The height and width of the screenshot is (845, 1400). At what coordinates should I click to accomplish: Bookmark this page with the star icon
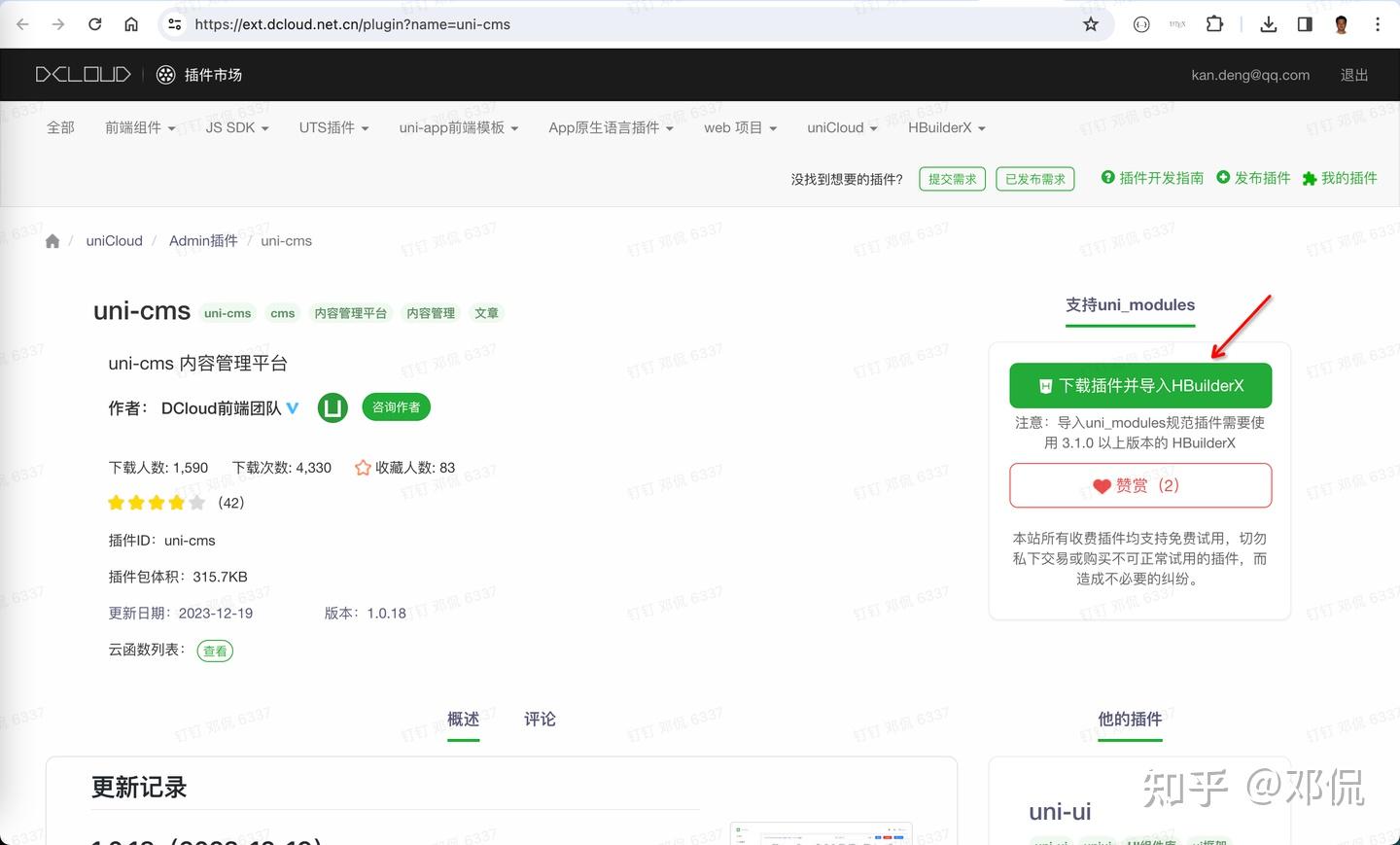(x=1091, y=24)
